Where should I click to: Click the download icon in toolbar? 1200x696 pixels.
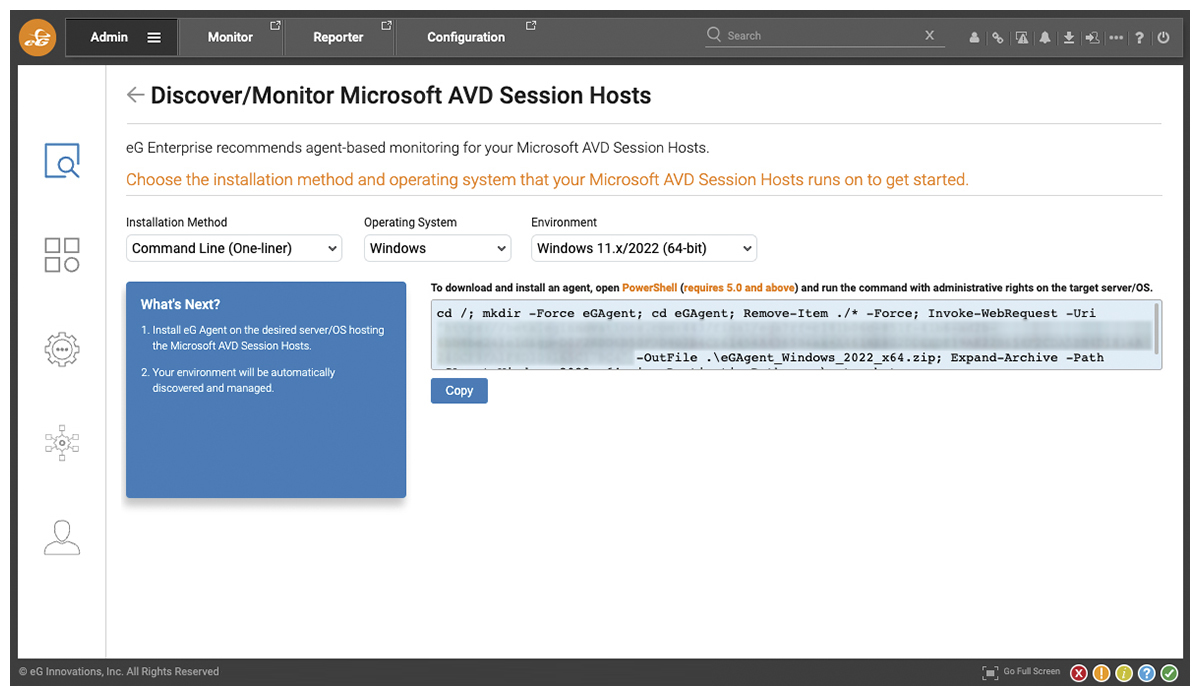coord(1069,38)
